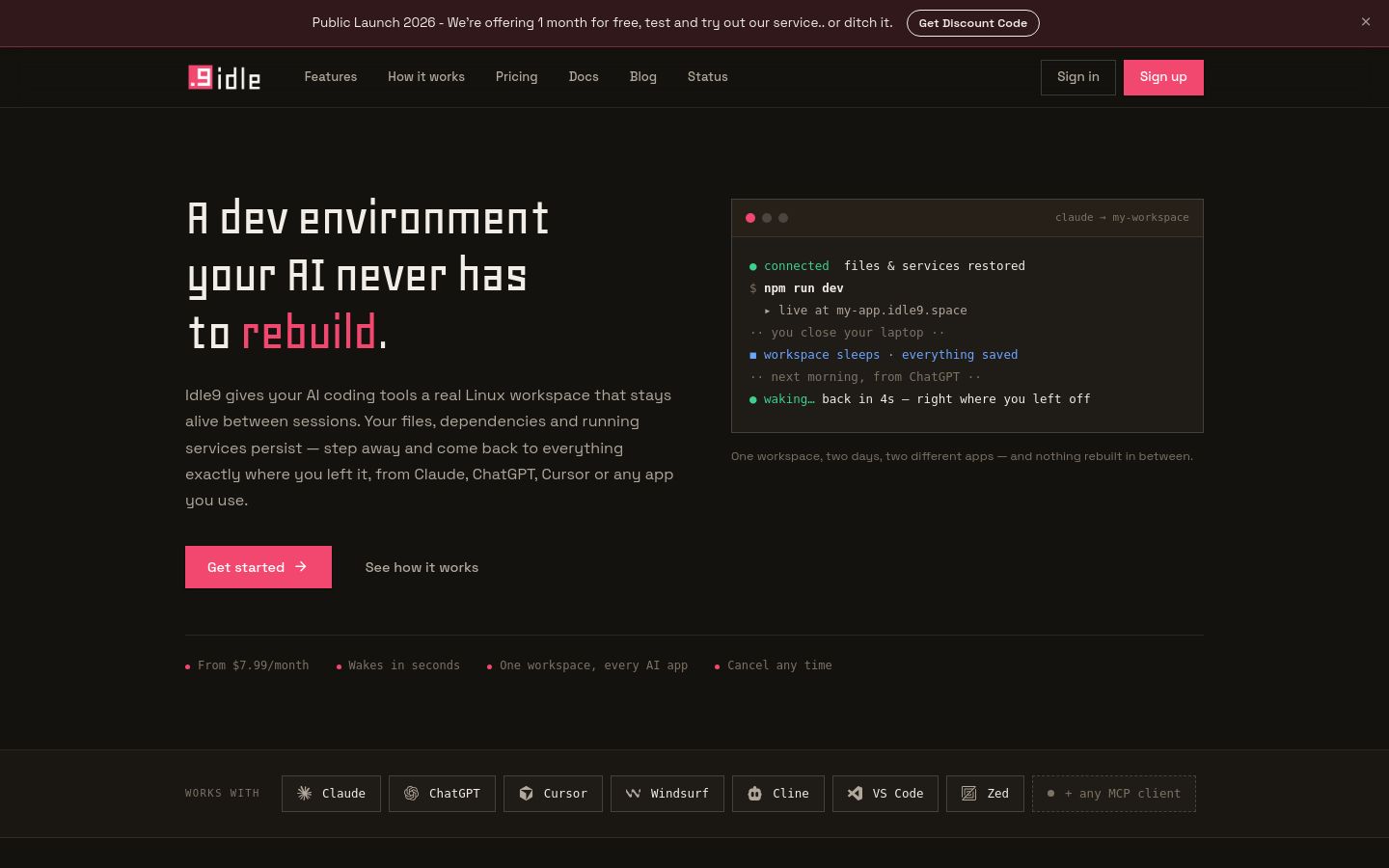Click the red terminal window dot
The width and height of the screenshot is (1389, 868).
click(x=750, y=218)
